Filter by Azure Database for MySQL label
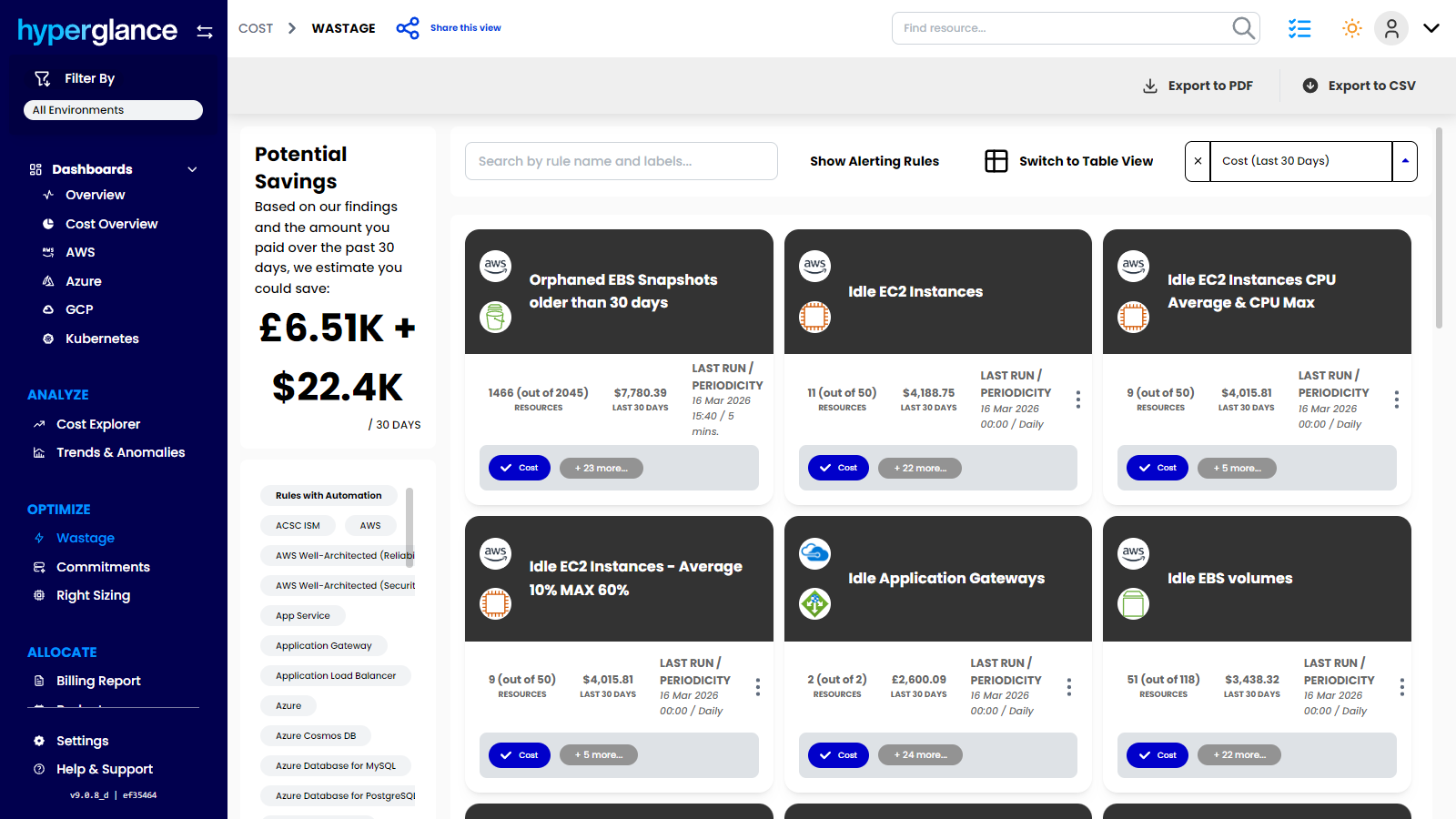The height and width of the screenshot is (819, 1456). pos(336,766)
